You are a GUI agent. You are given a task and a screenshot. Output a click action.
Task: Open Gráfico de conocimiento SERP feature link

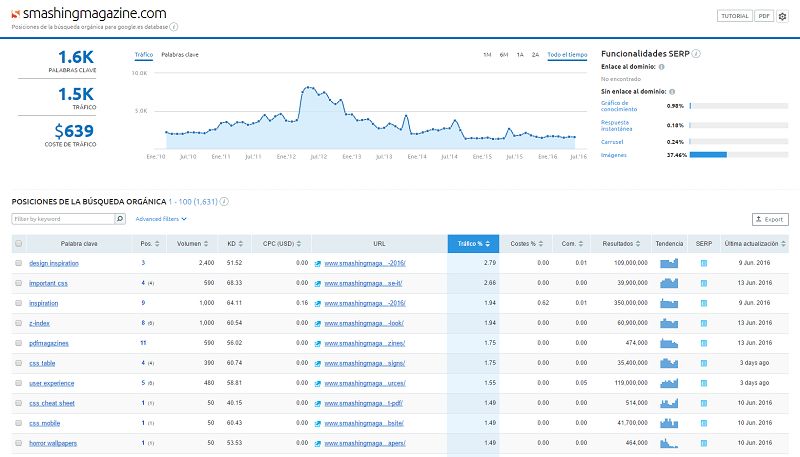pyautogui.click(x=619, y=106)
